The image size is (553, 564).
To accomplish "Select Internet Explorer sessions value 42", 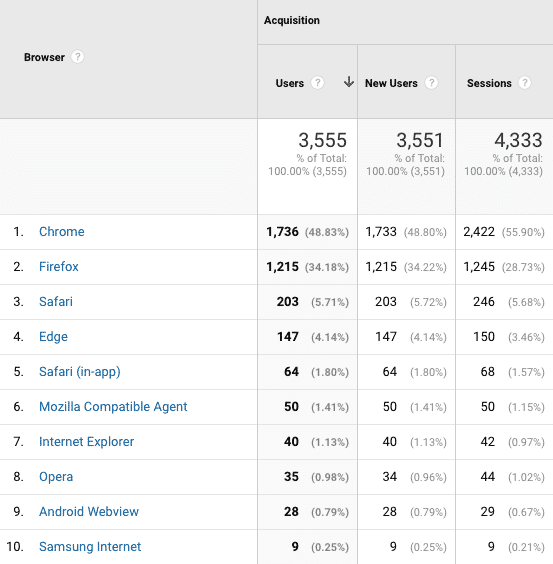I will point(488,441).
